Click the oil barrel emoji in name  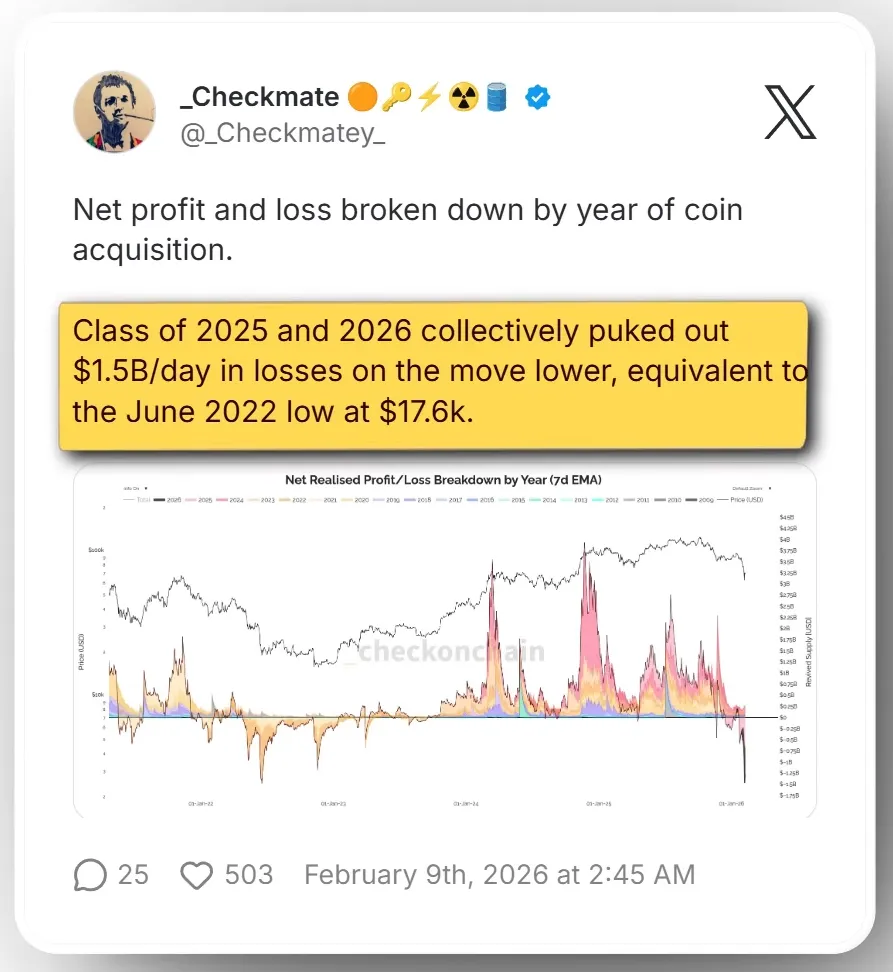(498, 98)
